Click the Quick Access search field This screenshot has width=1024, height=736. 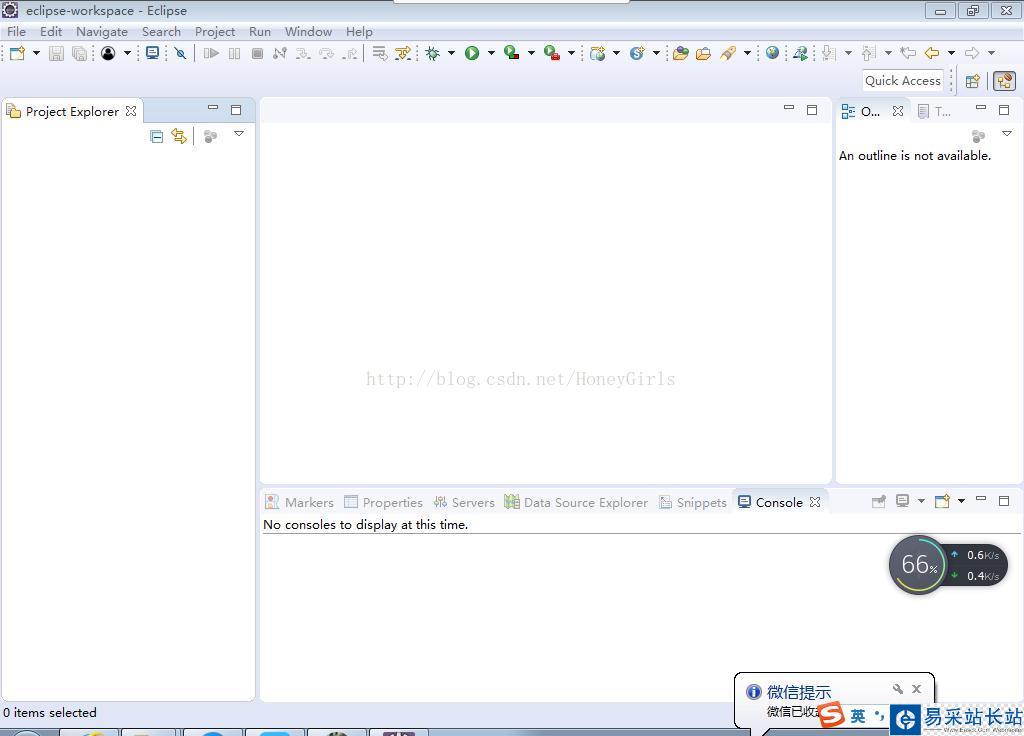click(x=903, y=81)
